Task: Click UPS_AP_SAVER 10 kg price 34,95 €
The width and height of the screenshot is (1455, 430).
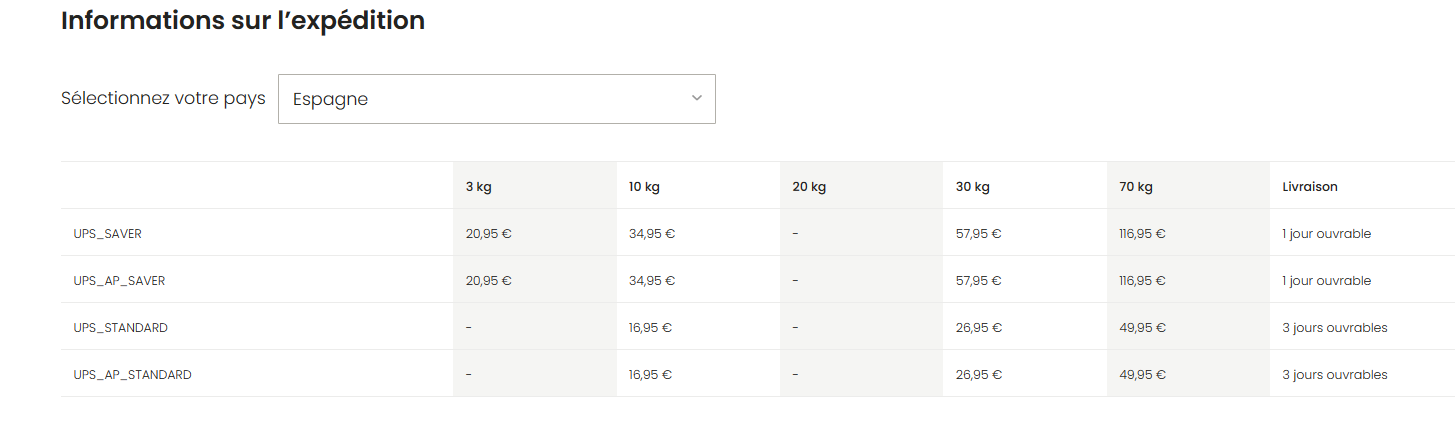Action: pyautogui.click(x=652, y=281)
